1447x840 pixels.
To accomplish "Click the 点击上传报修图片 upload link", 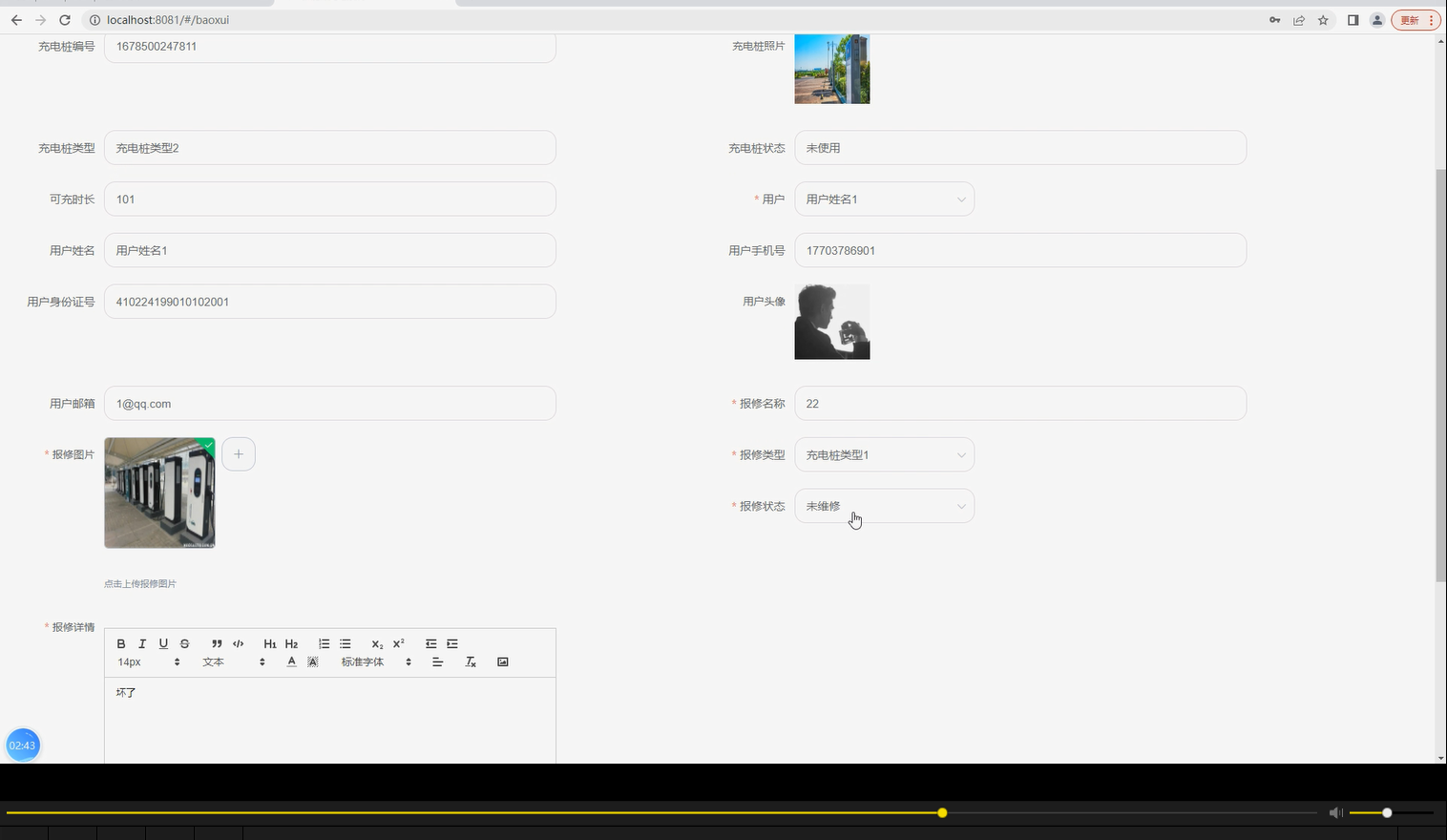I will pyautogui.click(x=139, y=583).
